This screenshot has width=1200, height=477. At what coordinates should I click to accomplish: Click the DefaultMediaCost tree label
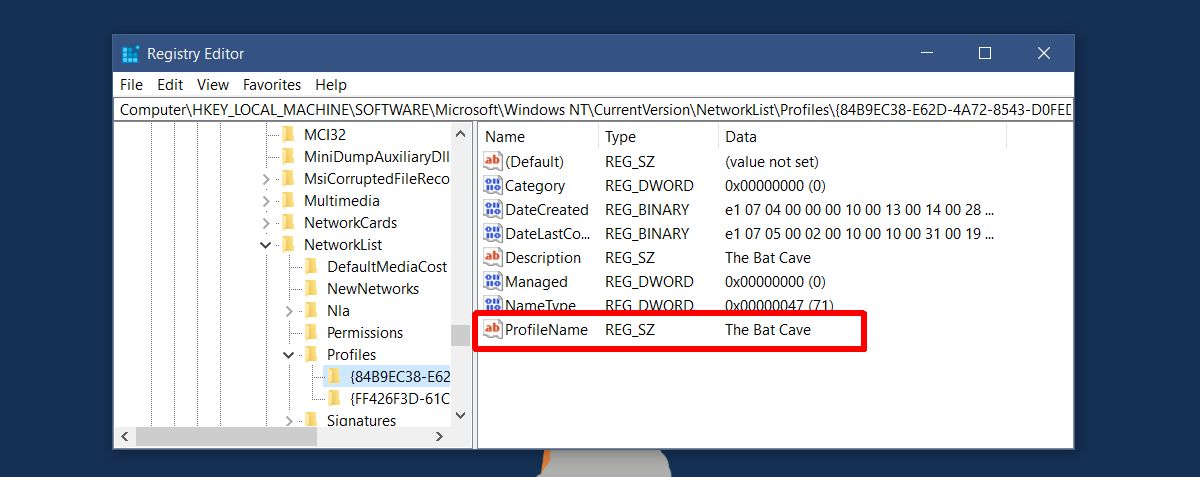pos(387,267)
